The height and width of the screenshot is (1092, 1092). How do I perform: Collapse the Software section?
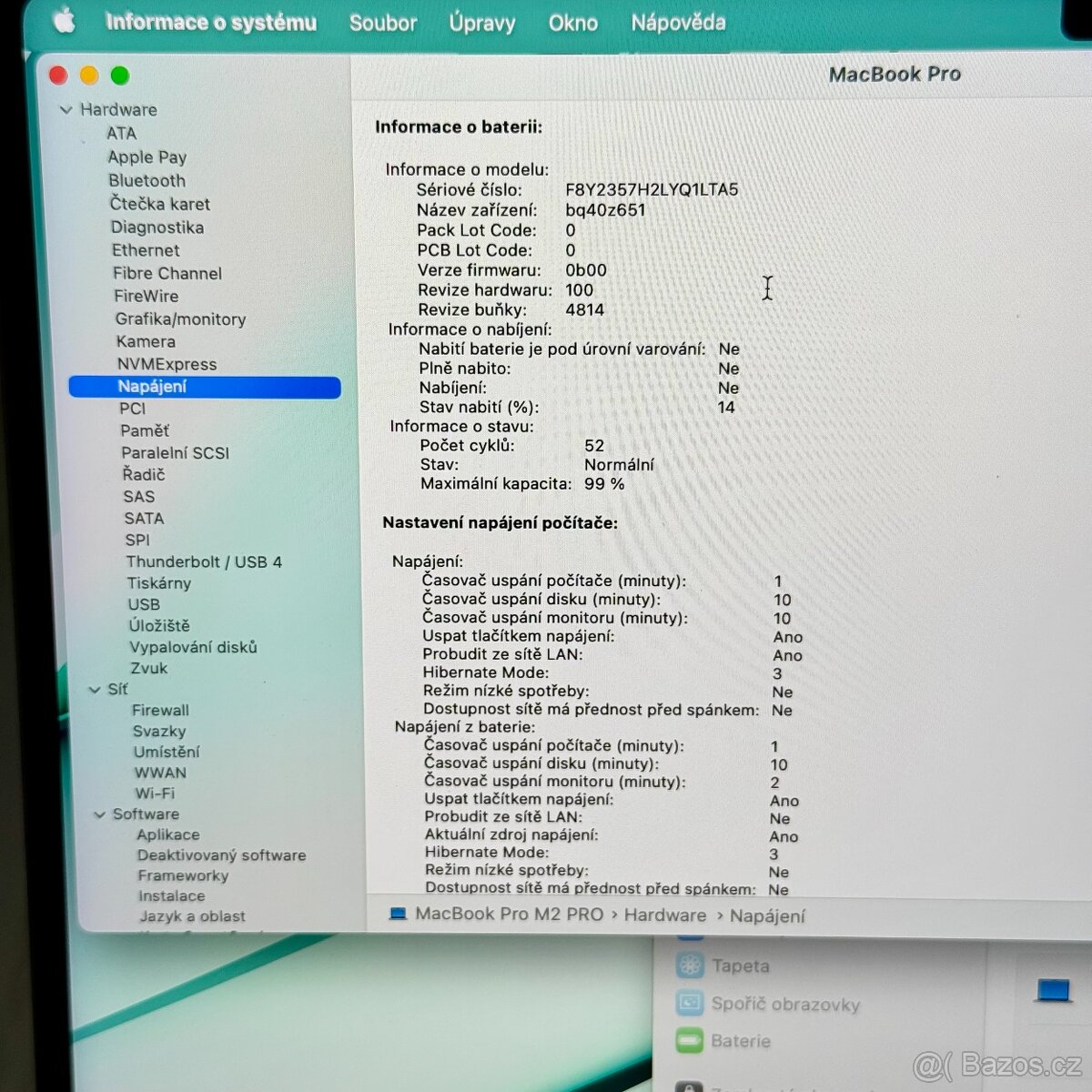click(100, 814)
